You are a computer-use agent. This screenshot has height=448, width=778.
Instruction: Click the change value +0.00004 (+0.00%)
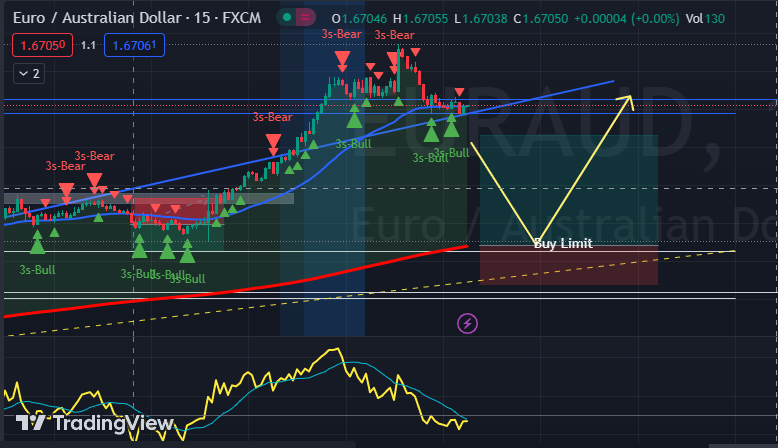click(627, 19)
